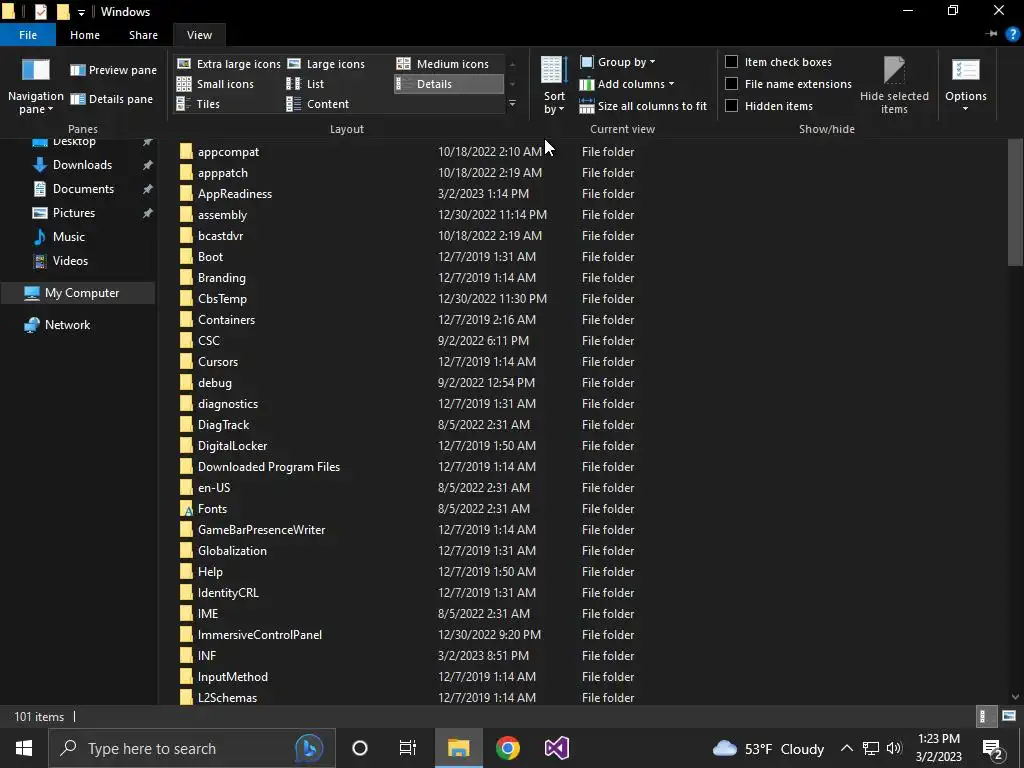Image resolution: width=1024 pixels, height=768 pixels.
Task: Open volume control in system tray
Action: tap(894, 748)
